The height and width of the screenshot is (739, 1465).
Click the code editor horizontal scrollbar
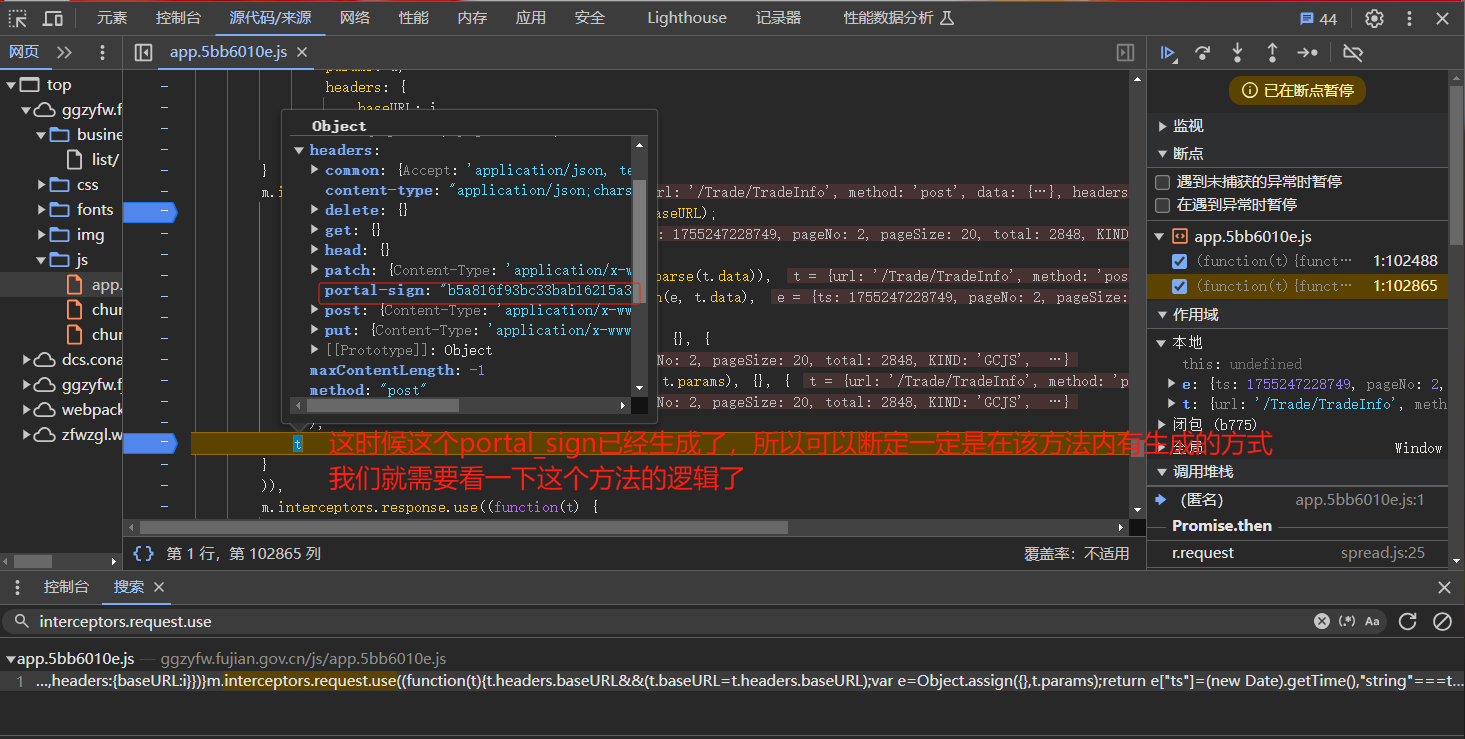464,527
